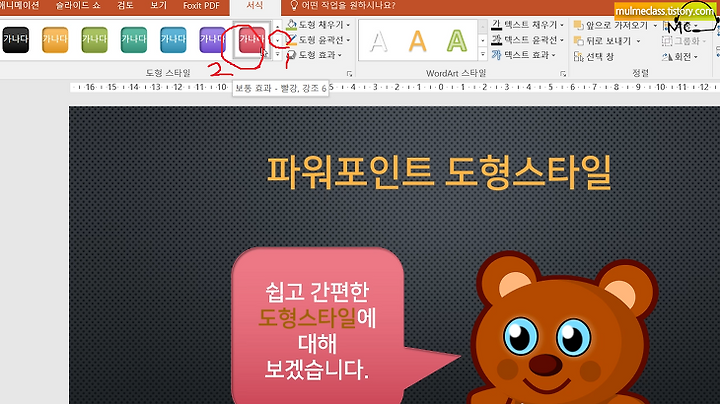Click the 텍스트 채우기 icon
The height and width of the screenshot is (404, 720).
pos(496,24)
